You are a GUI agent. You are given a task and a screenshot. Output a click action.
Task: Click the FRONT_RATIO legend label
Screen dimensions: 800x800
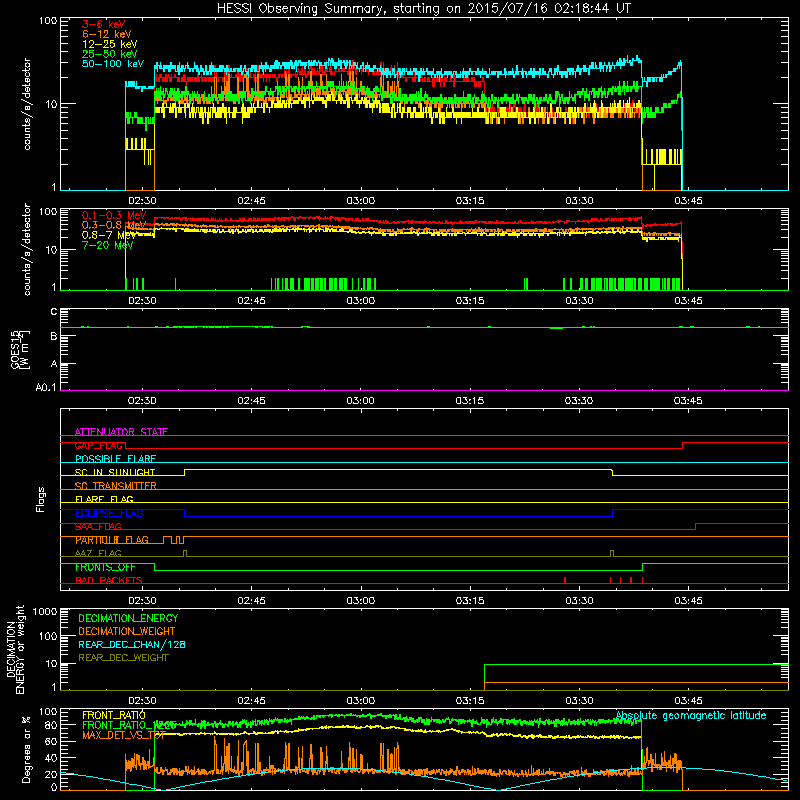pos(114,715)
